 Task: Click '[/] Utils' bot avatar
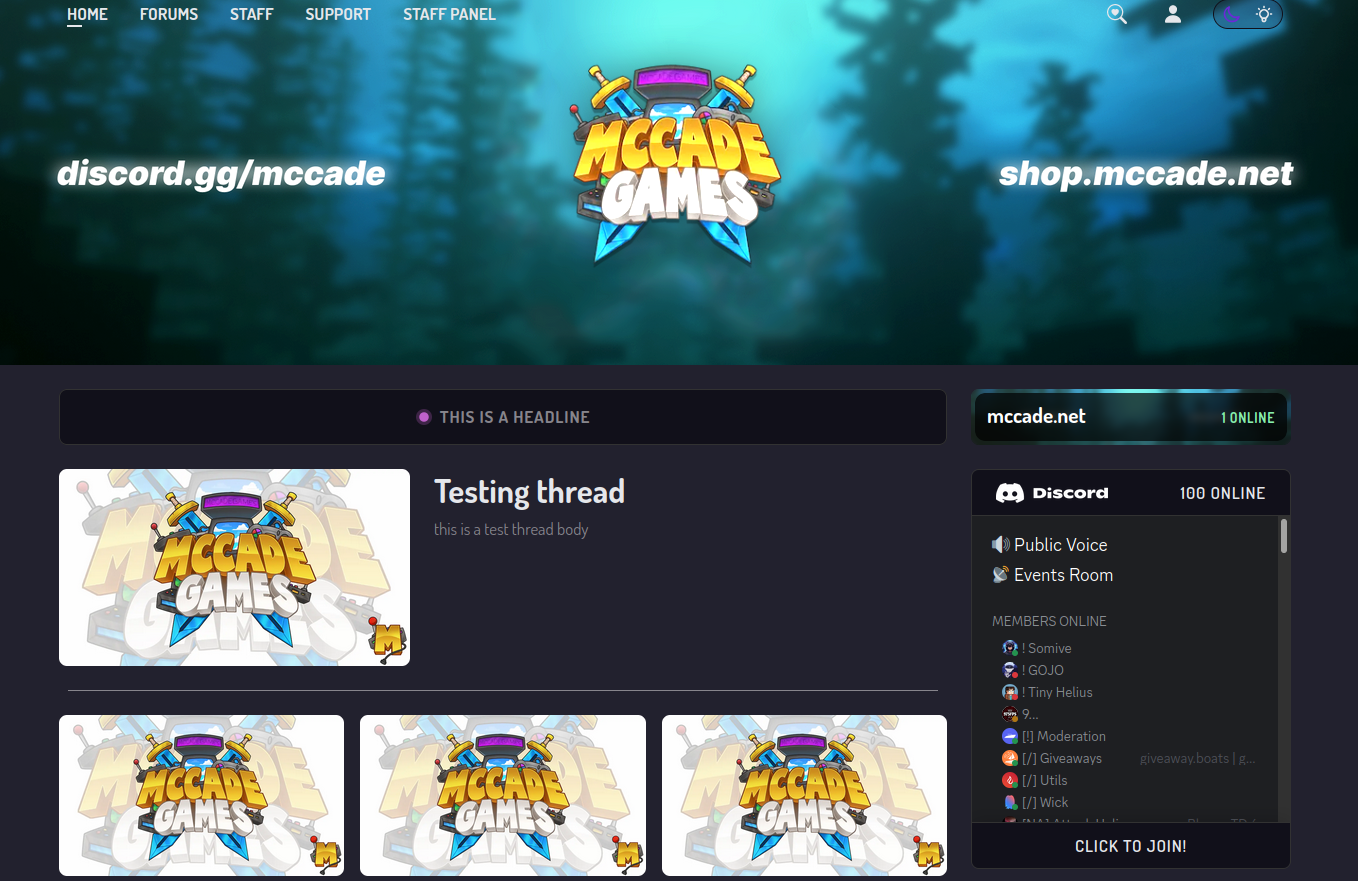[x=1010, y=780]
